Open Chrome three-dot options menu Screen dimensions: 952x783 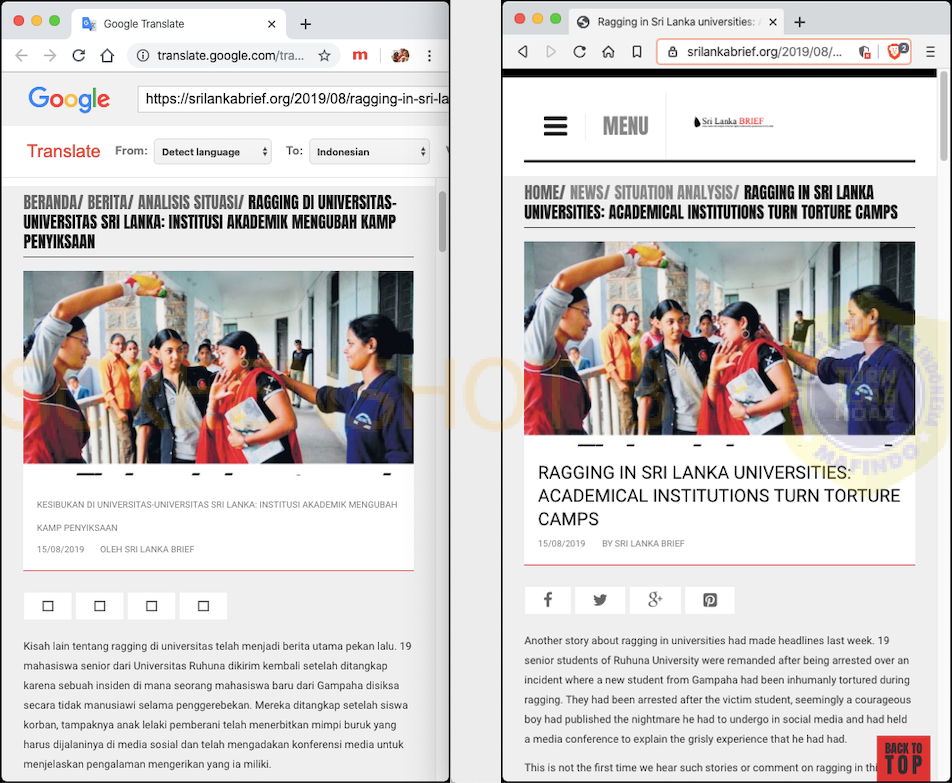click(x=429, y=56)
